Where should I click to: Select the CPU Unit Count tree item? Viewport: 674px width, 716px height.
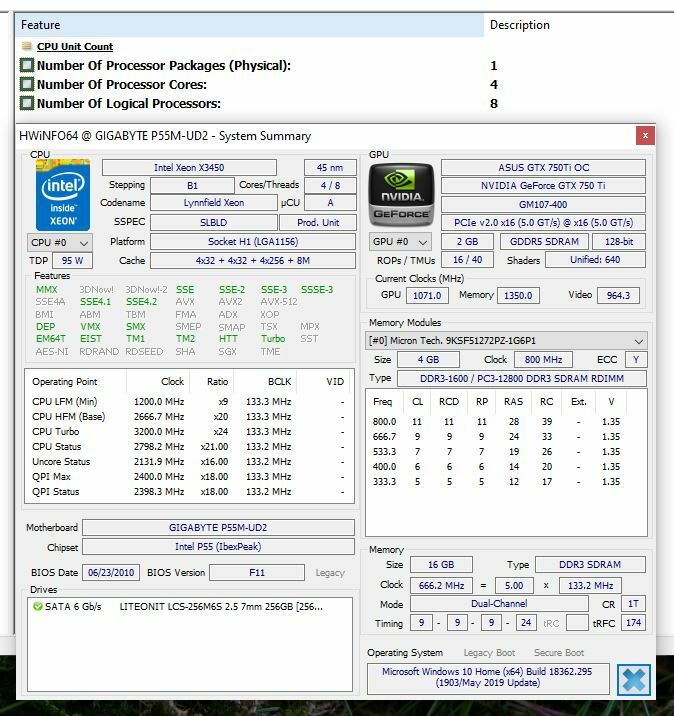click(x=75, y=46)
